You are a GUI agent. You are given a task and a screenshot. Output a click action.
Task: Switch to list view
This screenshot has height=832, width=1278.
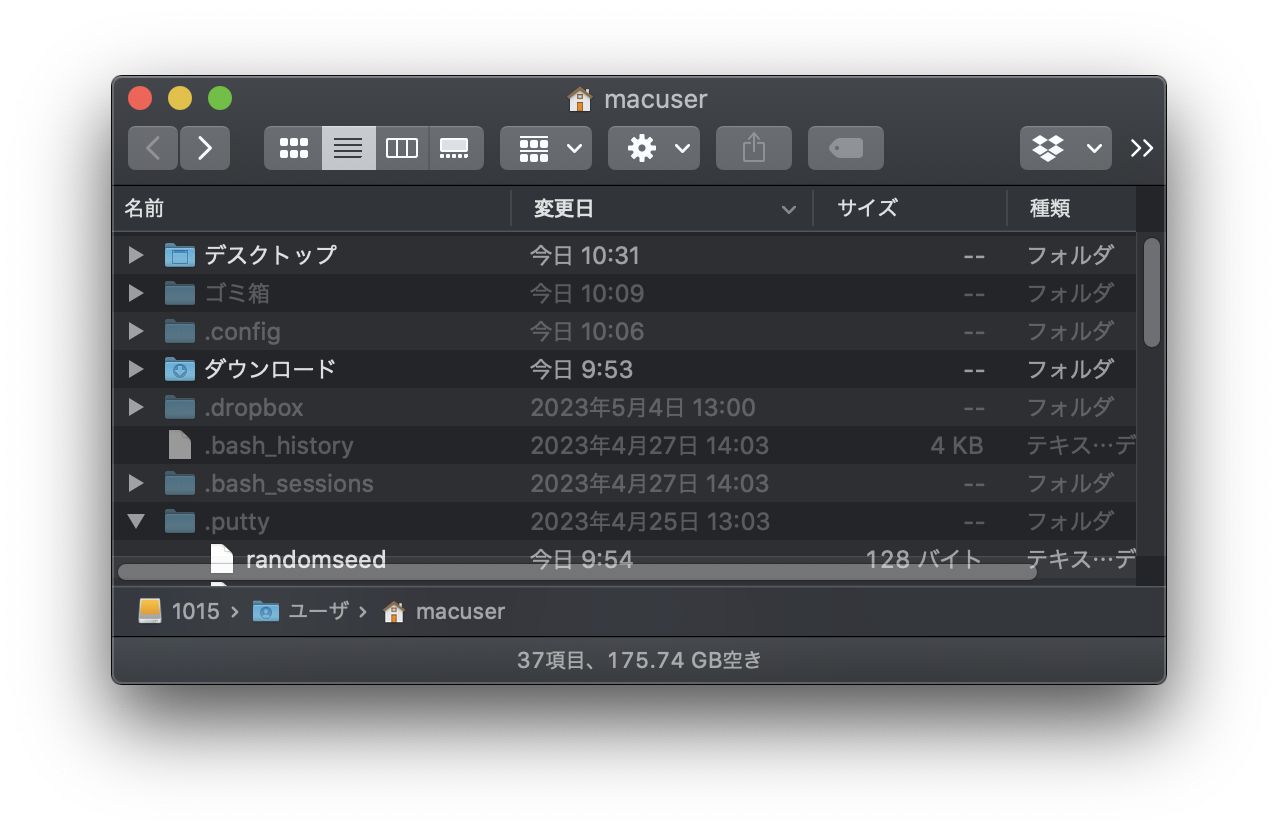[347, 147]
